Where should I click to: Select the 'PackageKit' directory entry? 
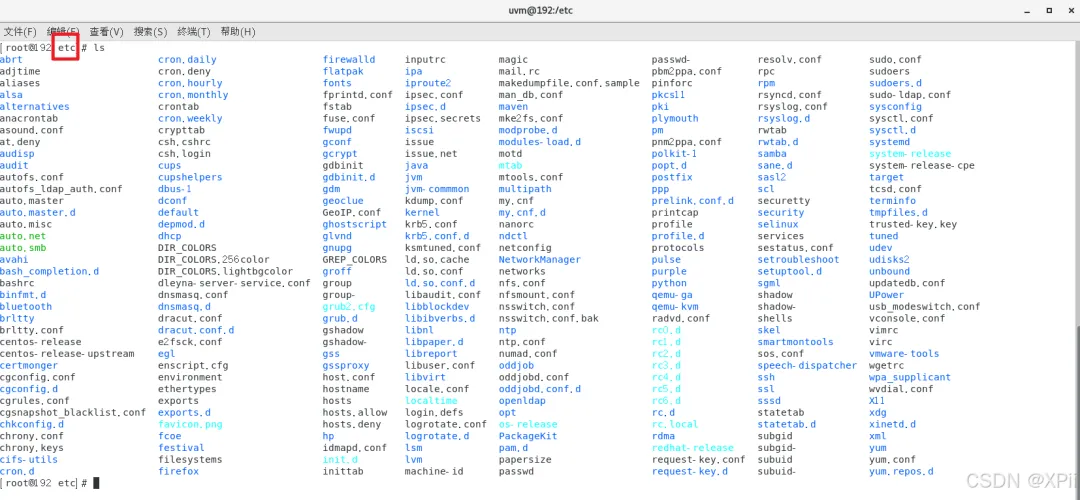(528, 436)
